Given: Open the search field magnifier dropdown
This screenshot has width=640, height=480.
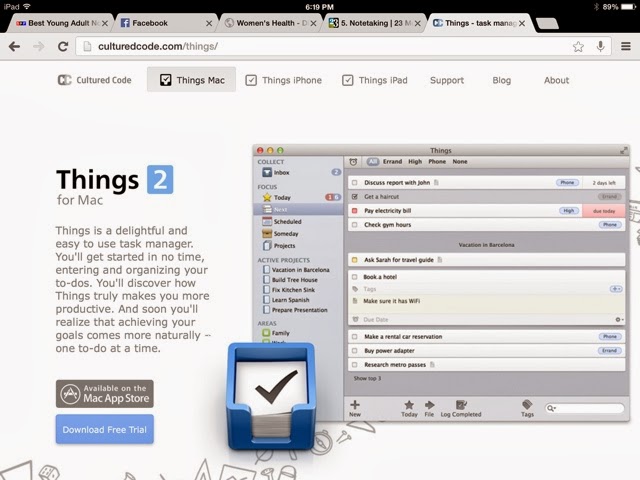Looking at the screenshot, I should click(551, 408).
